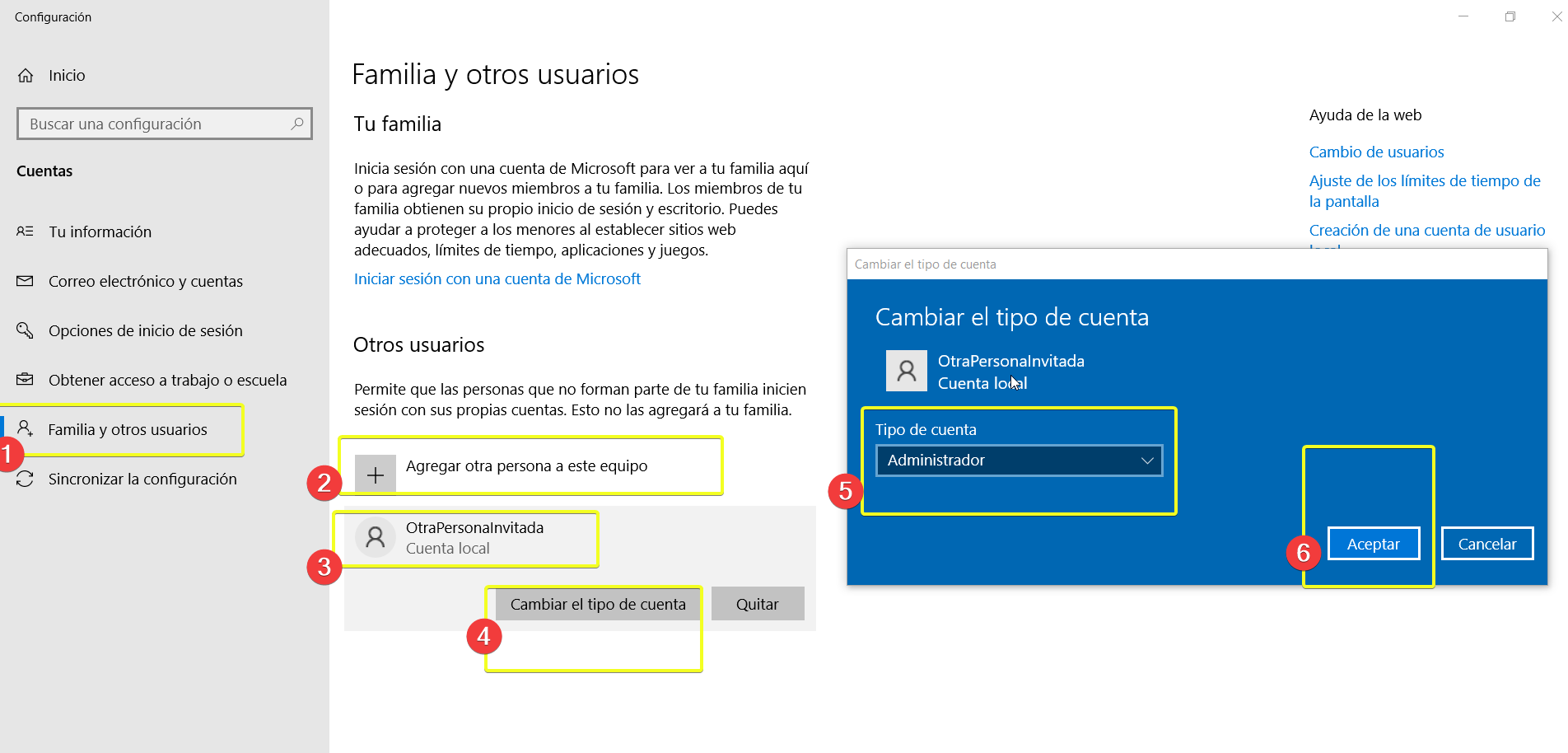The width and height of the screenshot is (1568, 753).
Task: Select Familia y otros usuarios section
Action: [128, 429]
